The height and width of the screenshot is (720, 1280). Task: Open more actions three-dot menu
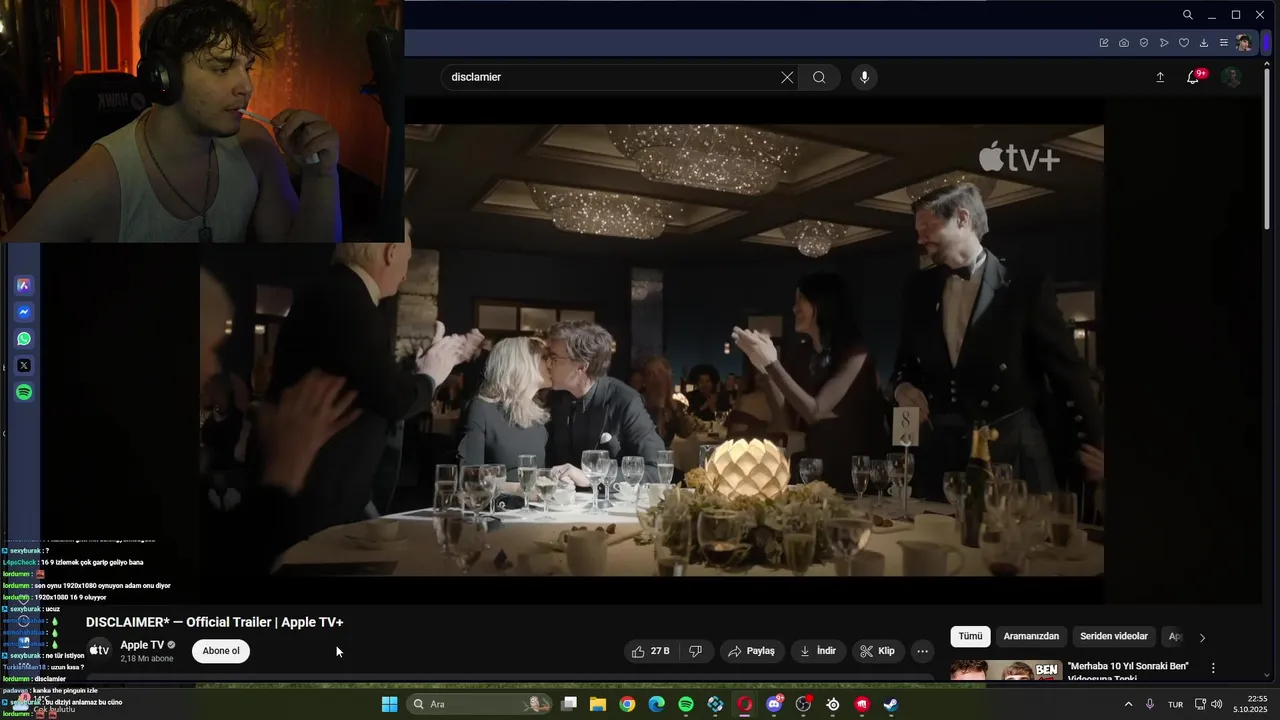click(923, 651)
